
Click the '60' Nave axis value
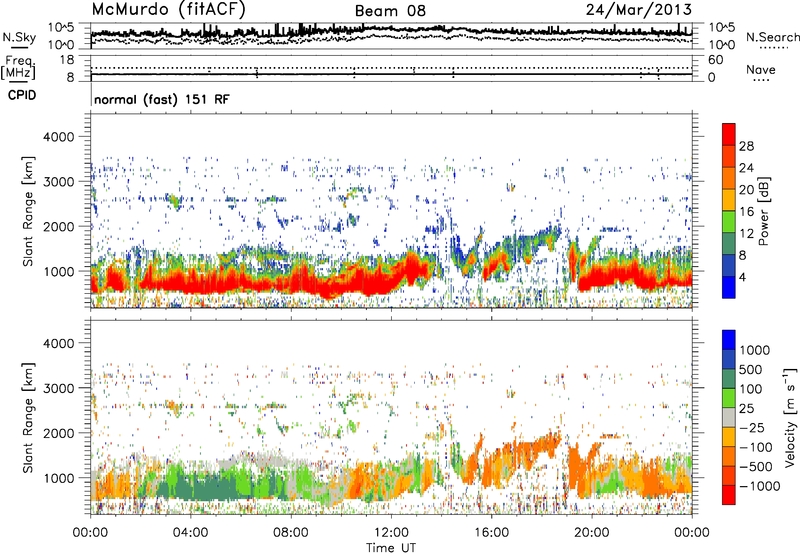[x=715, y=60]
